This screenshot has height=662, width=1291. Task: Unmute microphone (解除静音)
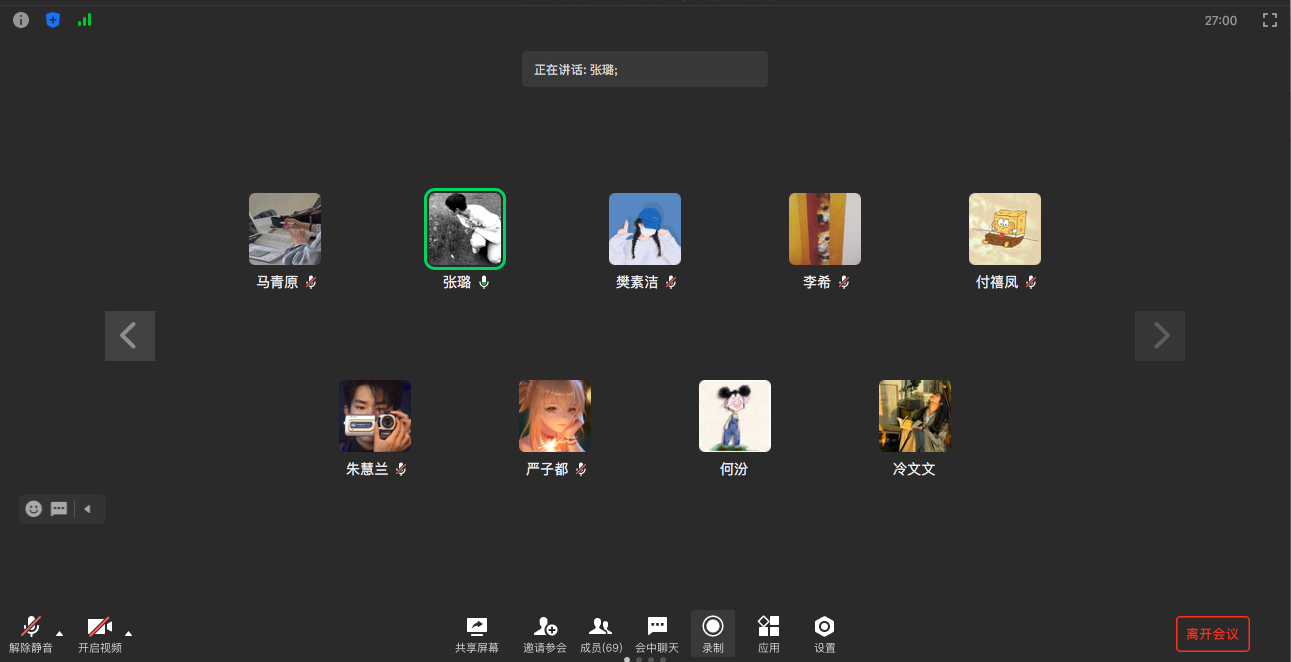31,634
